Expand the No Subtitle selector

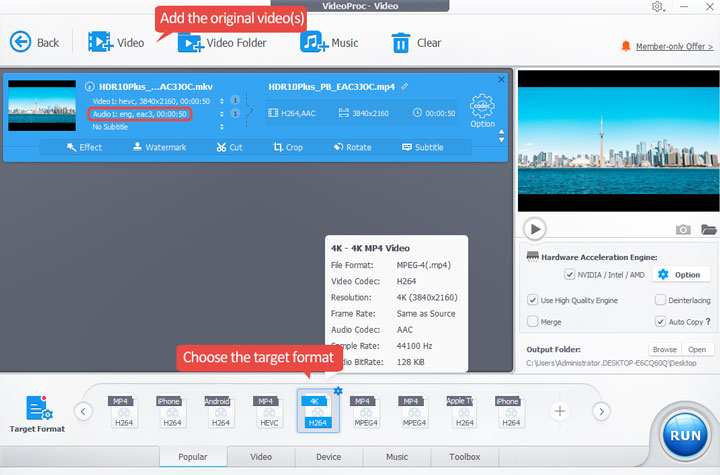click(x=222, y=126)
